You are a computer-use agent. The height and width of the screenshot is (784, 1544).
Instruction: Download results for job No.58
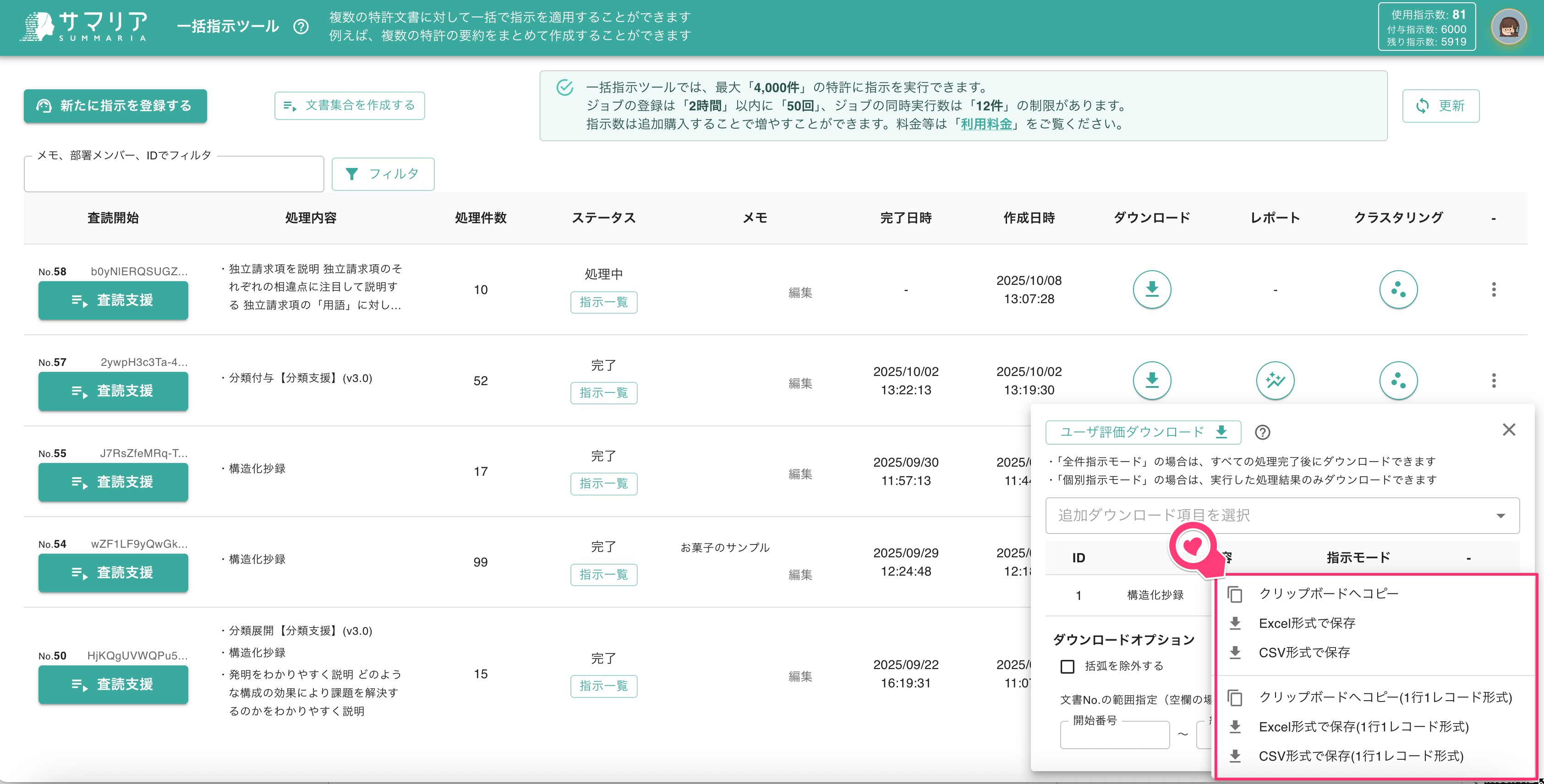click(x=1151, y=289)
